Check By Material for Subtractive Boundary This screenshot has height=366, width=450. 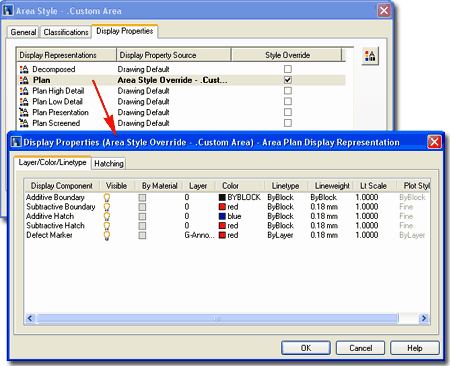(142, 207)
